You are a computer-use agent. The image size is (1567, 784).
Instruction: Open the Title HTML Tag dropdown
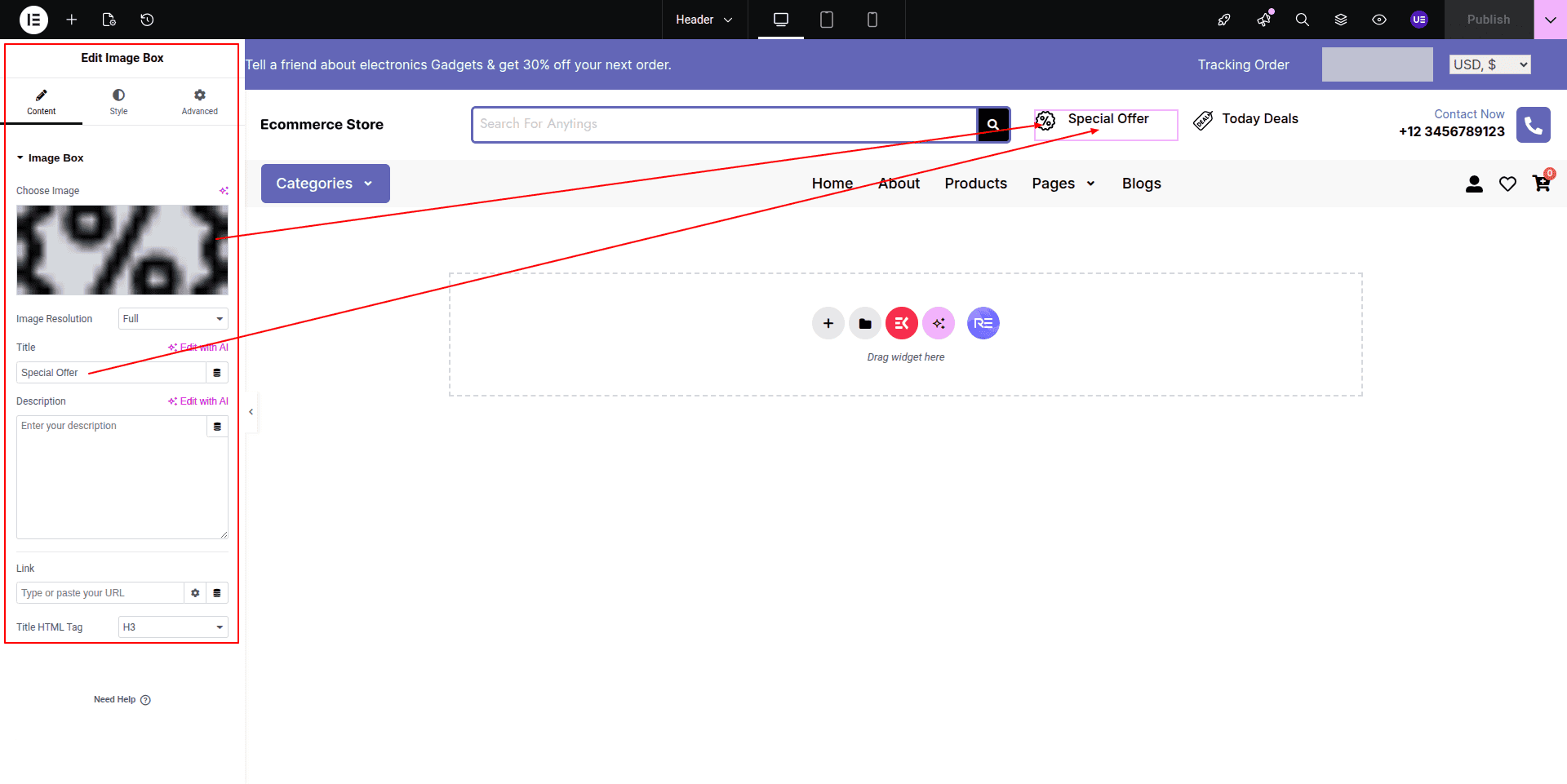pyautogui.click(x=173, y=627)
